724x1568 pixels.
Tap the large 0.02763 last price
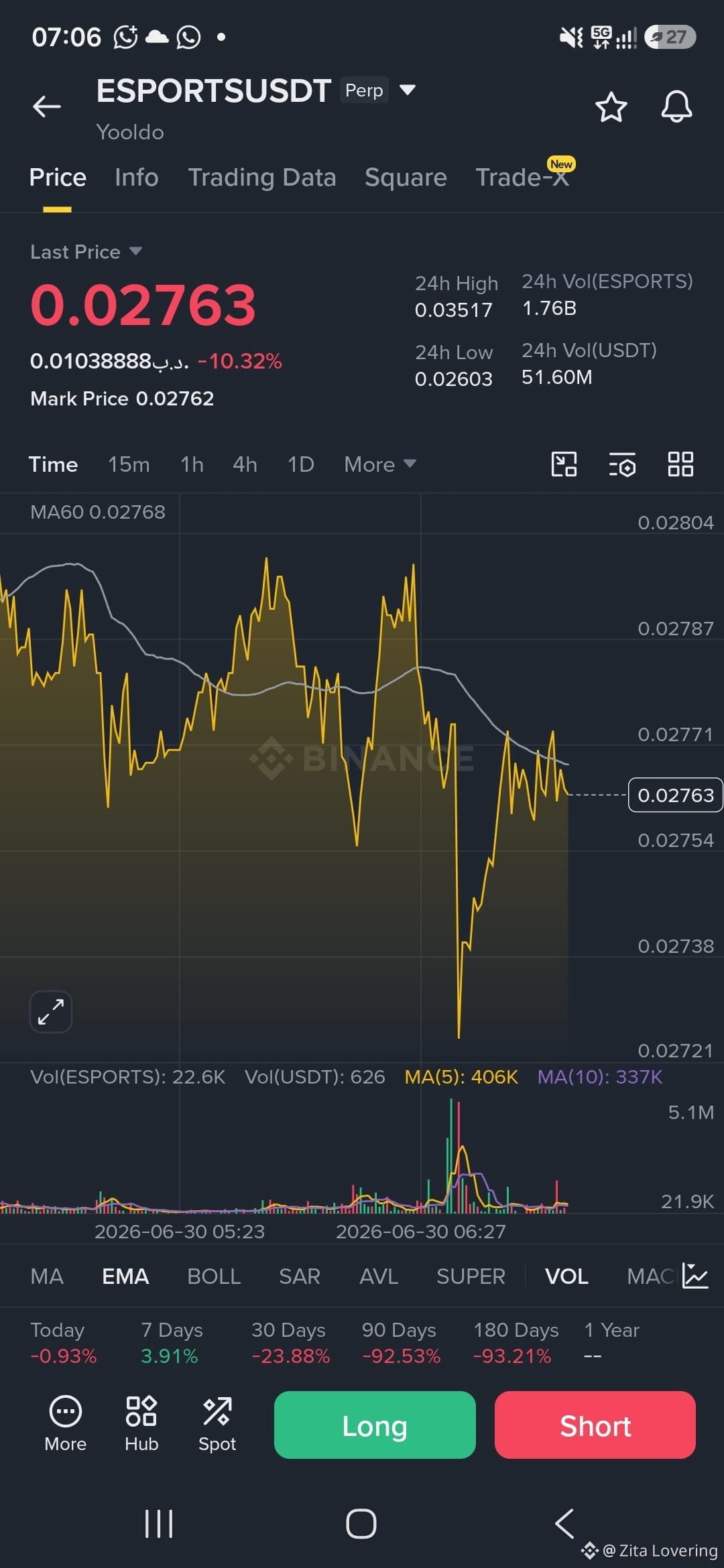pyautogui.click(x=143, y=305)
